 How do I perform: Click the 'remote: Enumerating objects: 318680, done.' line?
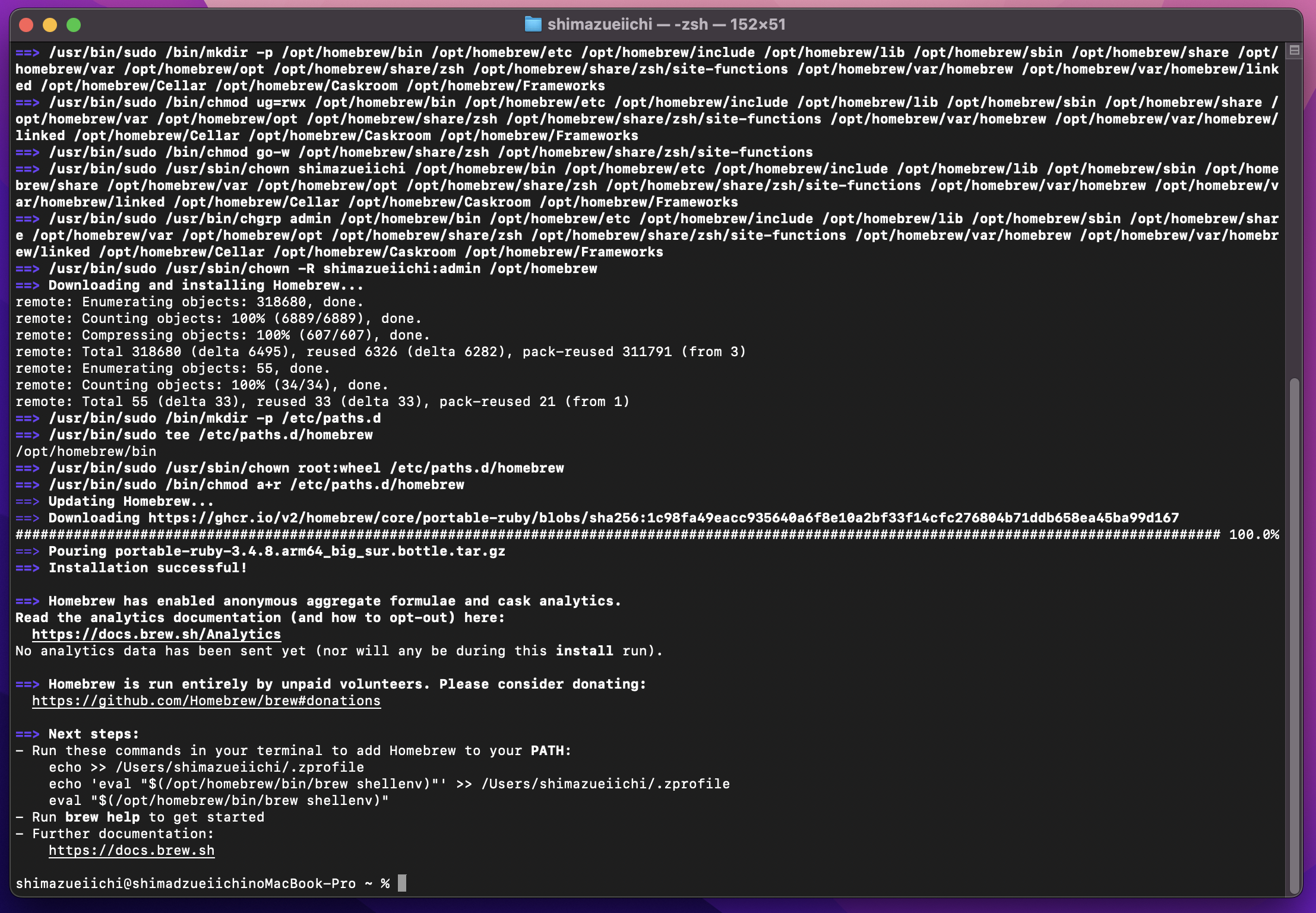point(189,302)
